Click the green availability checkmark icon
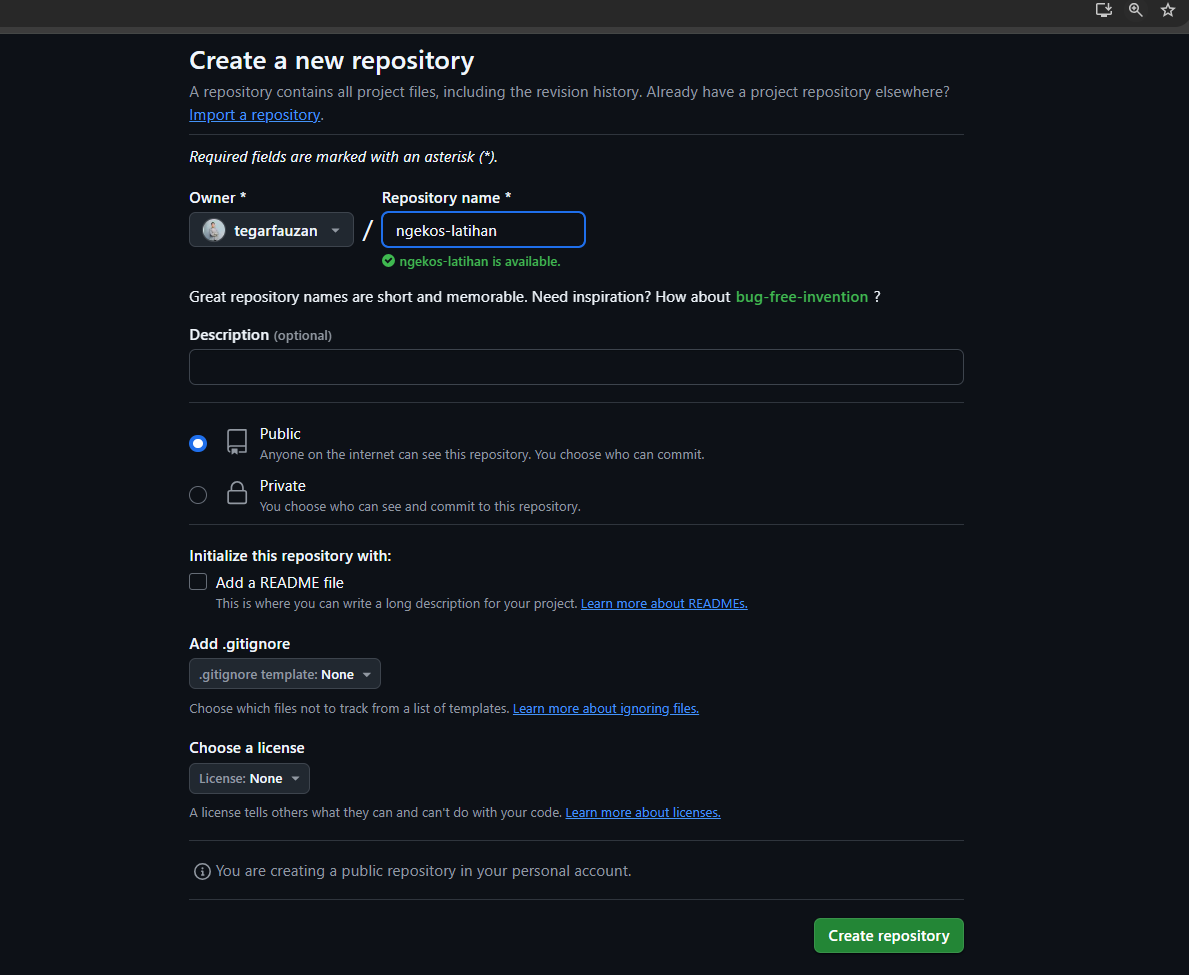This screenshot has width=1189, height=975. (x=388, y=261)
